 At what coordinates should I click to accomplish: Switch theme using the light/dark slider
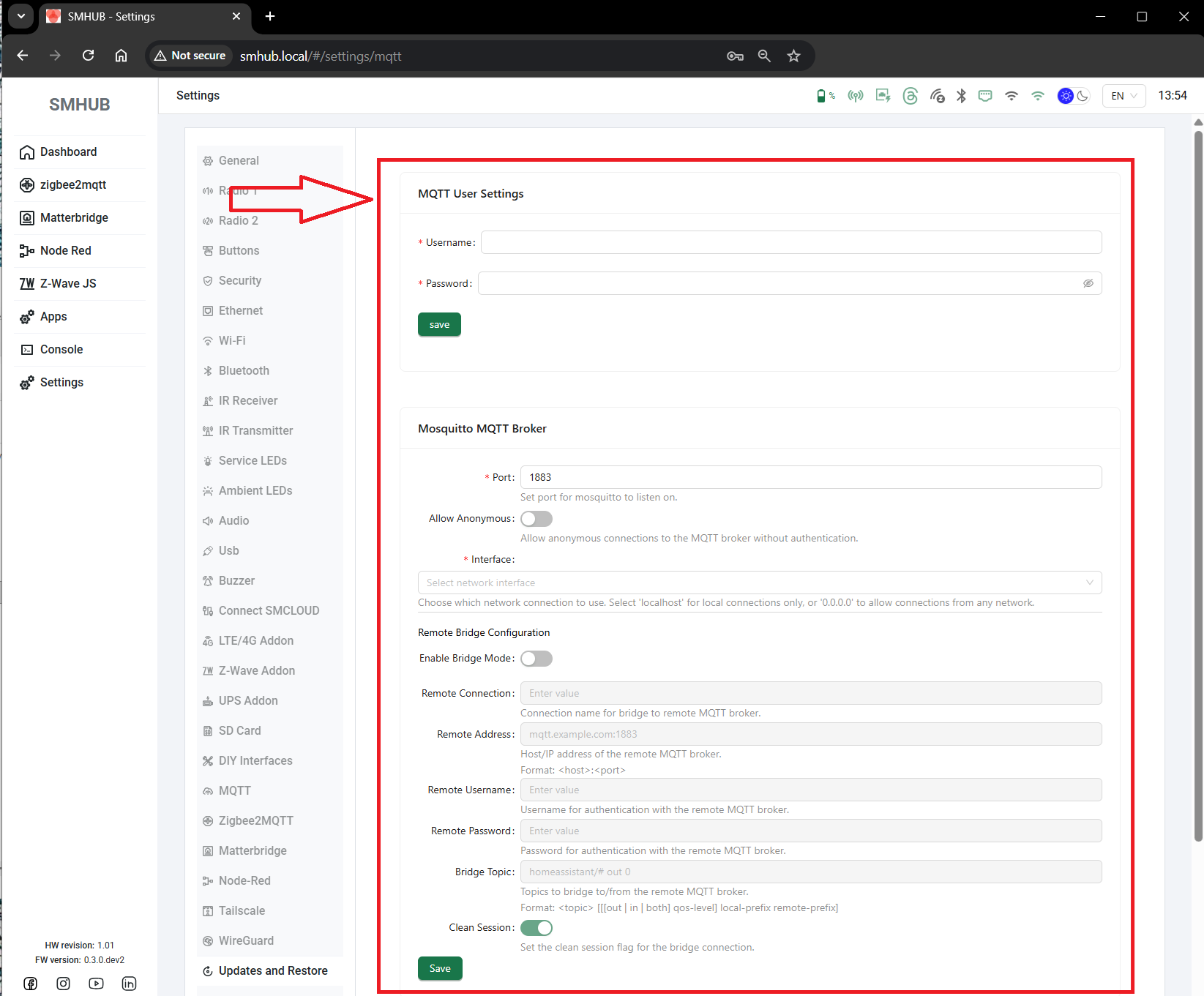pyautogui.click(x=1073, y=96)
